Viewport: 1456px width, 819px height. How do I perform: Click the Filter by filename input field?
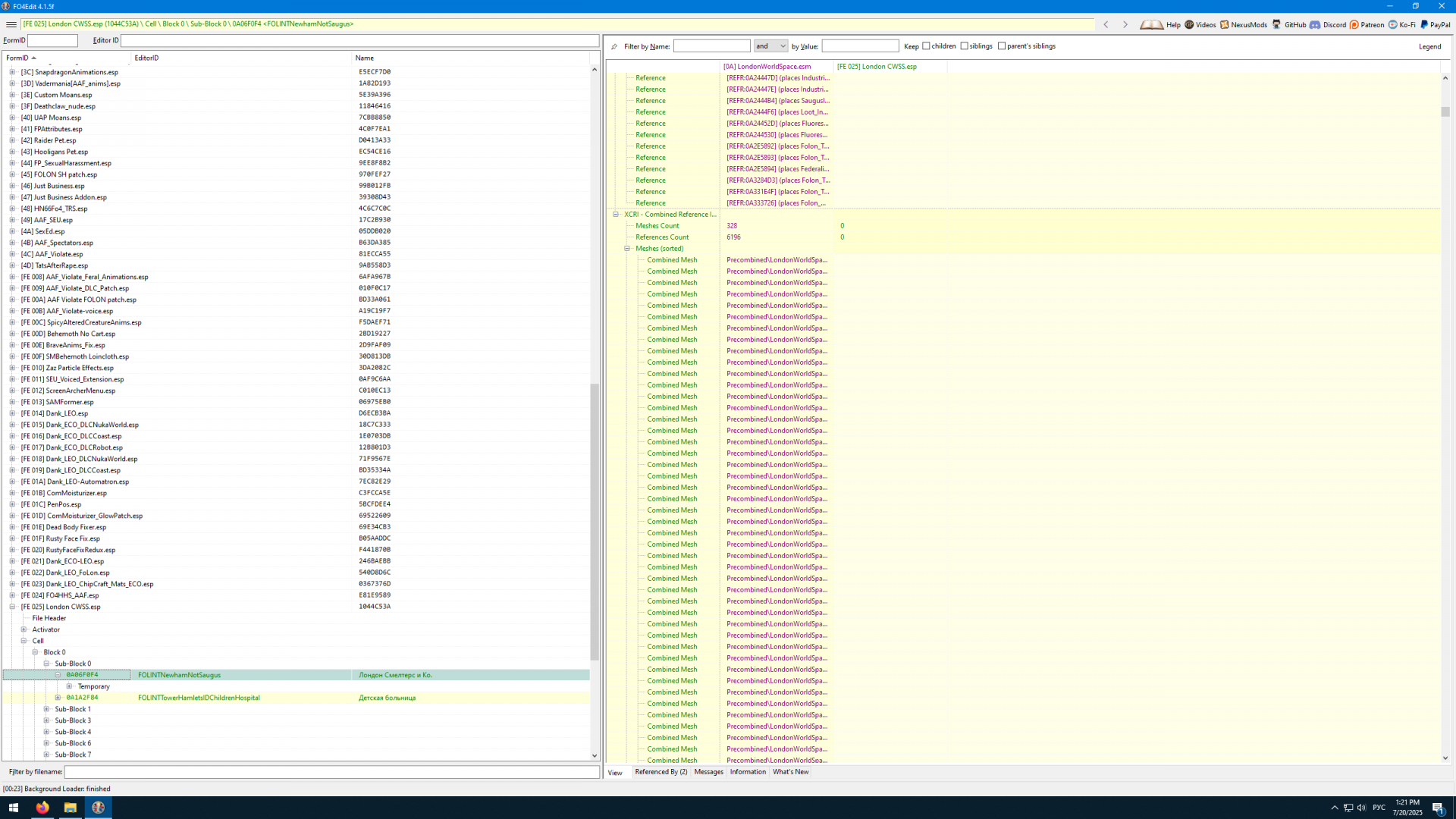tap(331, 772)
